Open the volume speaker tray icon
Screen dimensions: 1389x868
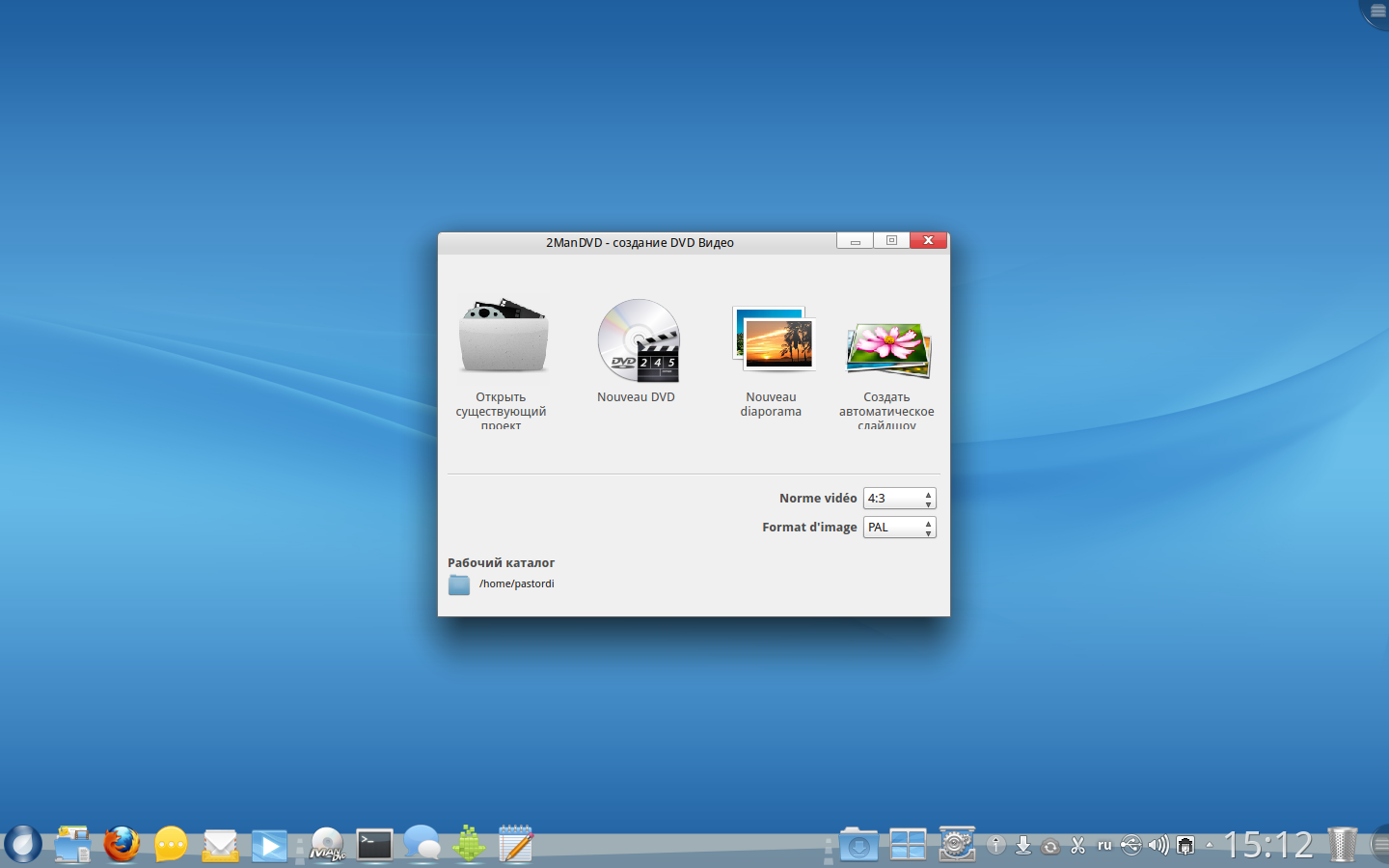1158,846
